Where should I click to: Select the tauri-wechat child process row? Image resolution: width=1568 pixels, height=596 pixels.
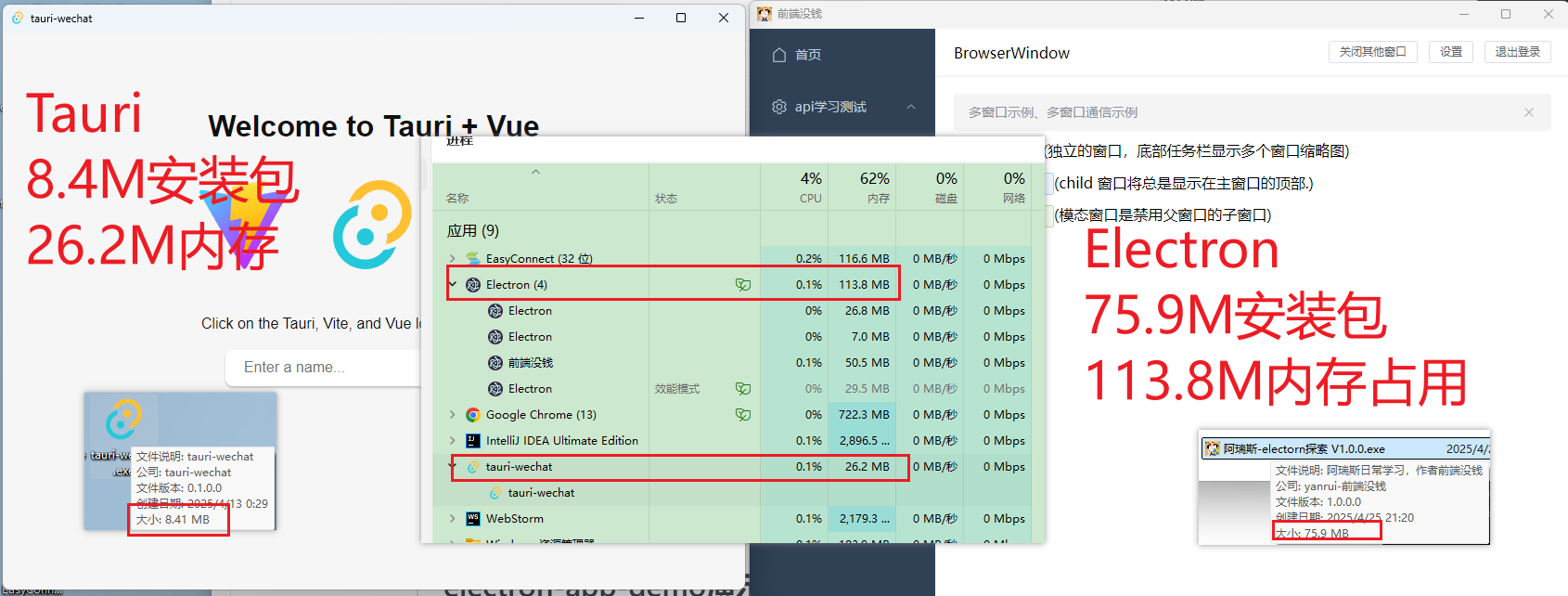[733, 493]
